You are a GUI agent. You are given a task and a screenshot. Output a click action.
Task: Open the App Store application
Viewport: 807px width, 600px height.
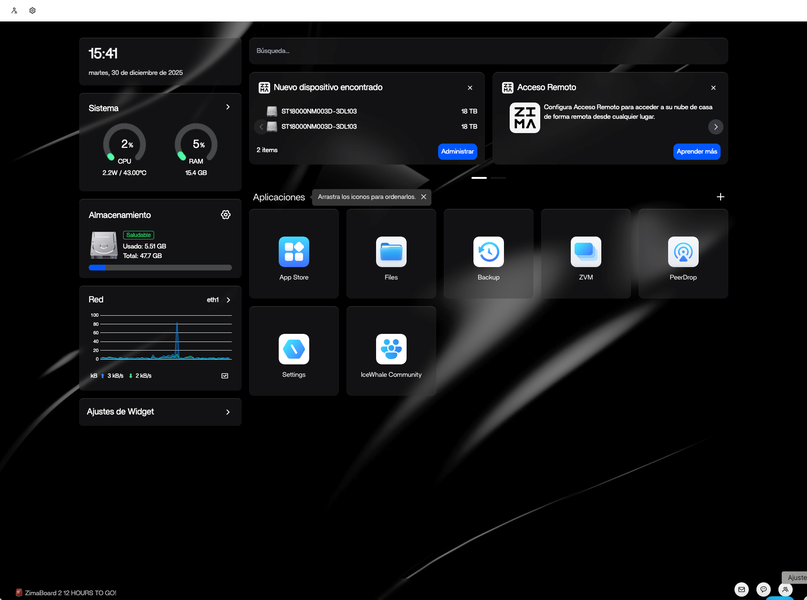[x=293, y=252]
